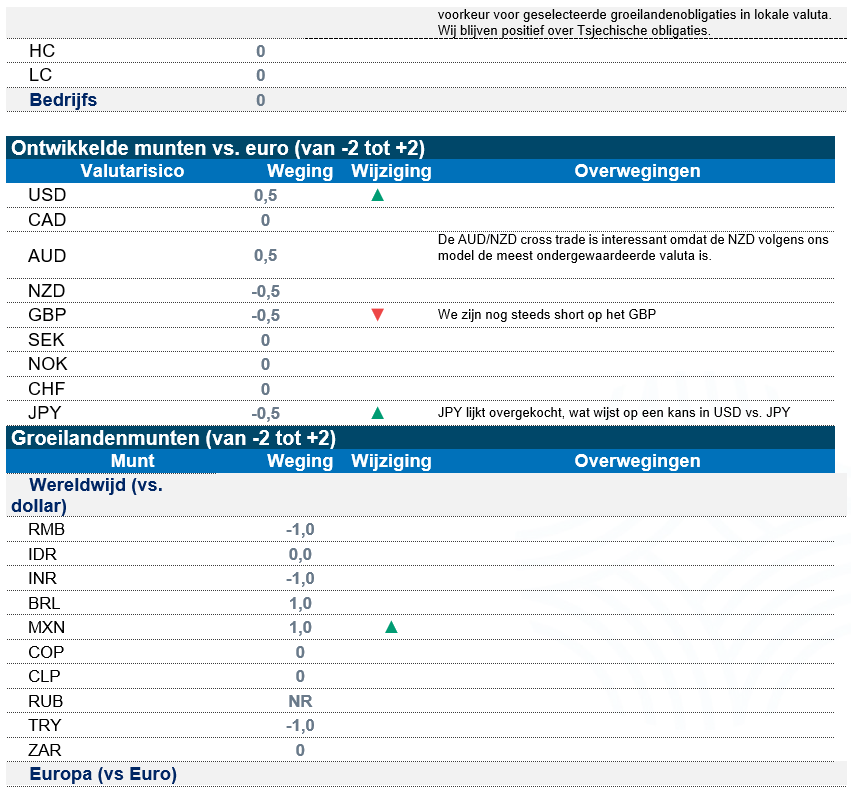Select the RUB weighting cell 'NR'
851x789 pixels.
300,701
